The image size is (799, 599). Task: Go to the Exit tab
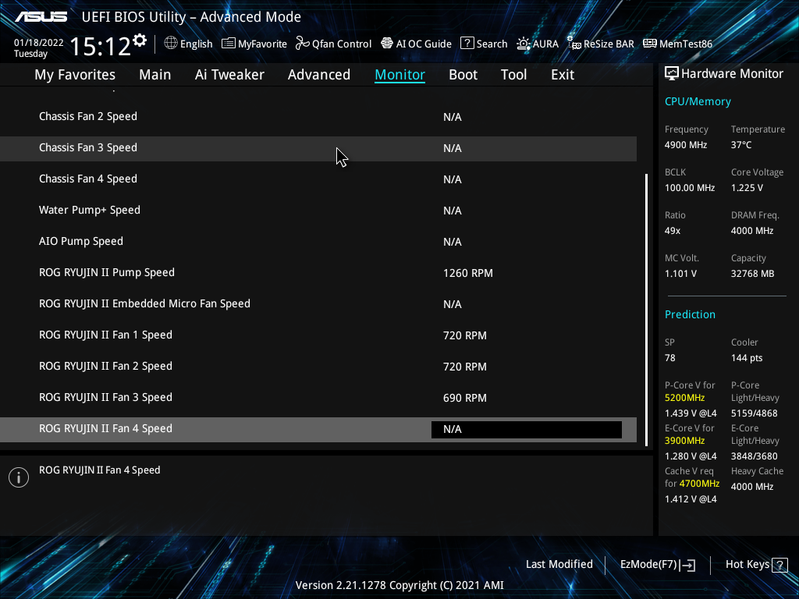coord(563,75)
